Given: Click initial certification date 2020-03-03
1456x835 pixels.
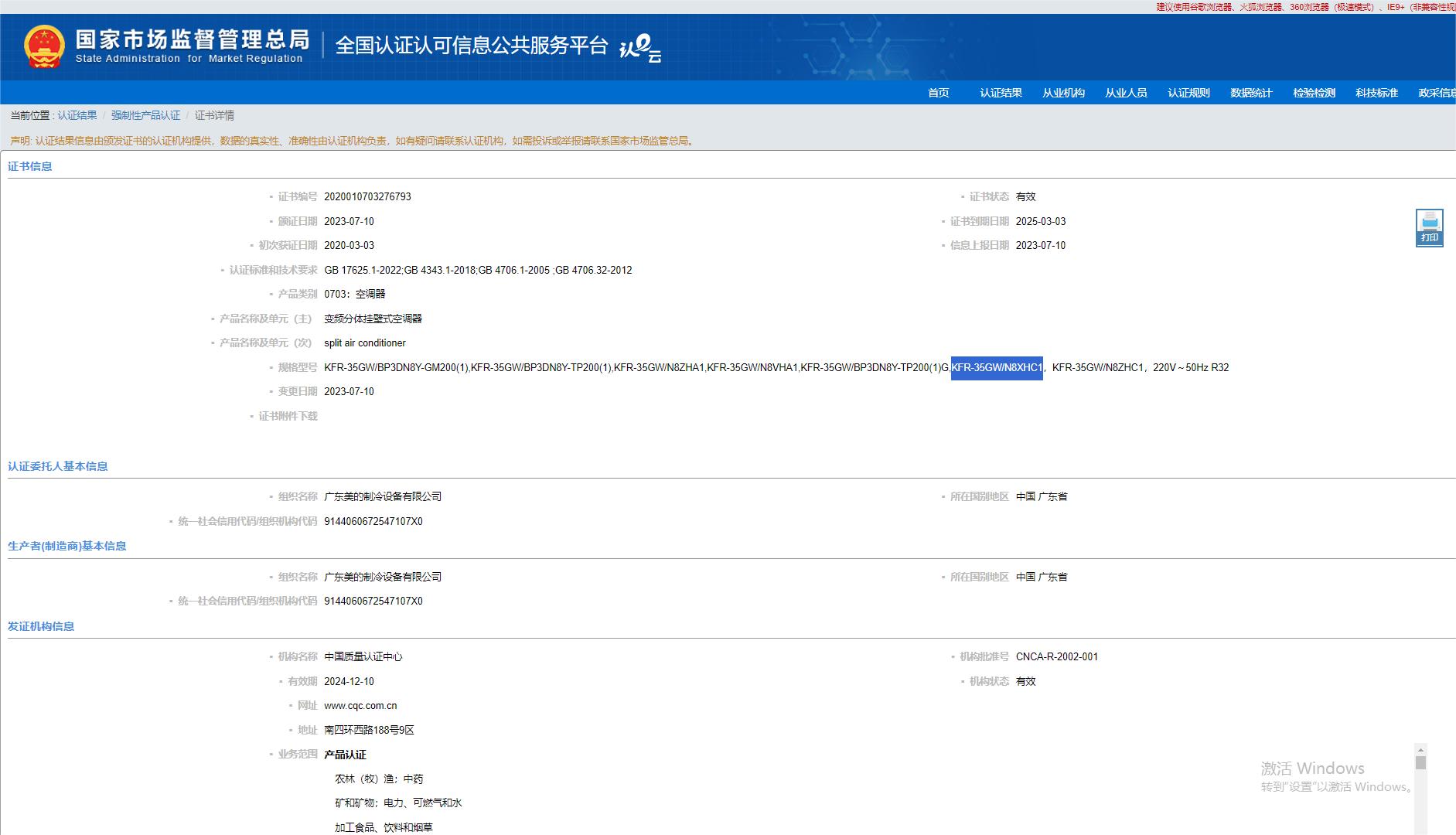Looking at the screenshot, I should click(349, 245).
